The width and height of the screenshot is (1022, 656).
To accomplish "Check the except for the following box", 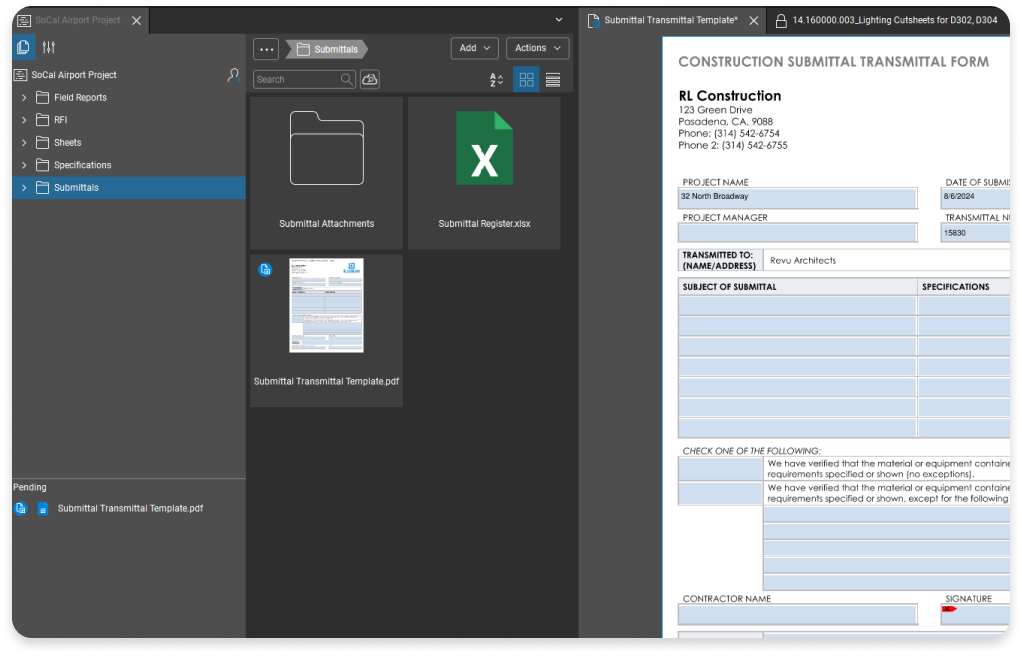I will (x=720, y=494).
